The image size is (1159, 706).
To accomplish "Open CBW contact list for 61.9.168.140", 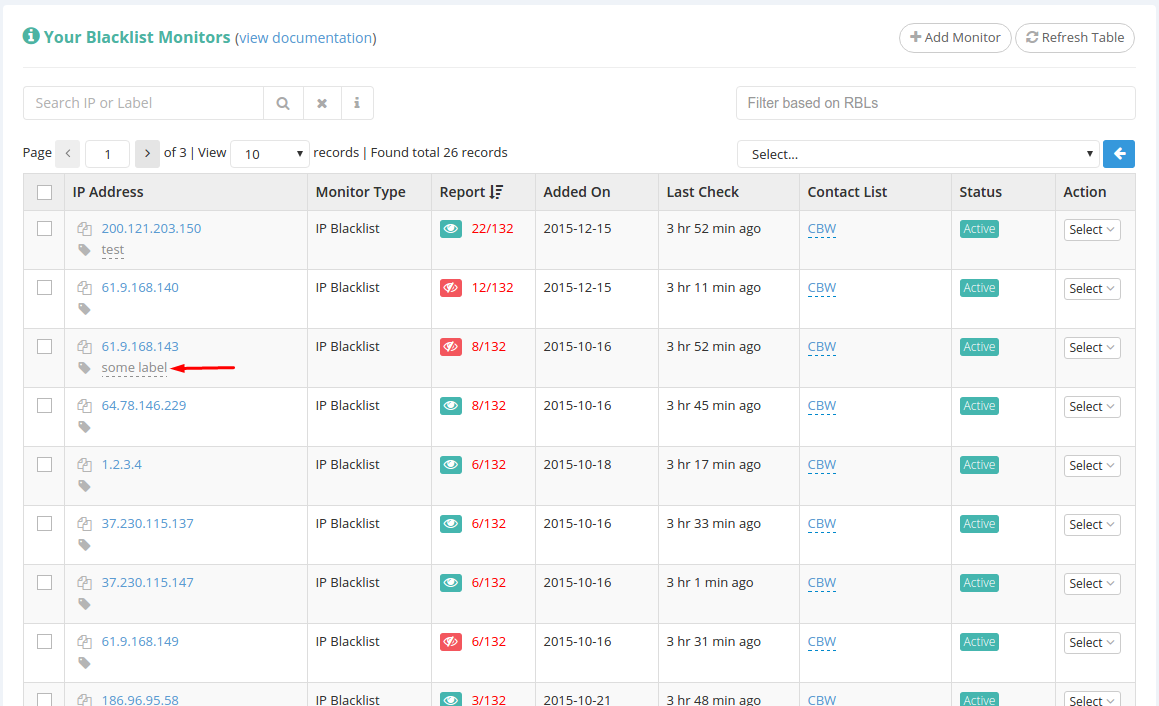I will tap(822, 288).
